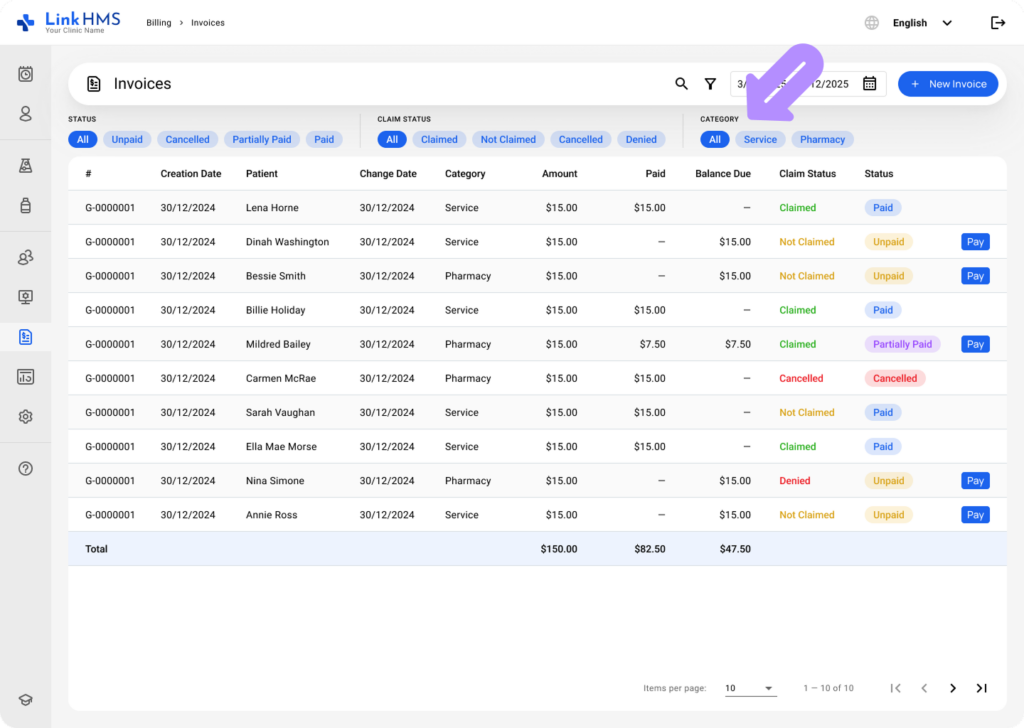
Task: Open the items per page dropdown
Action: (x=750, y=688)
